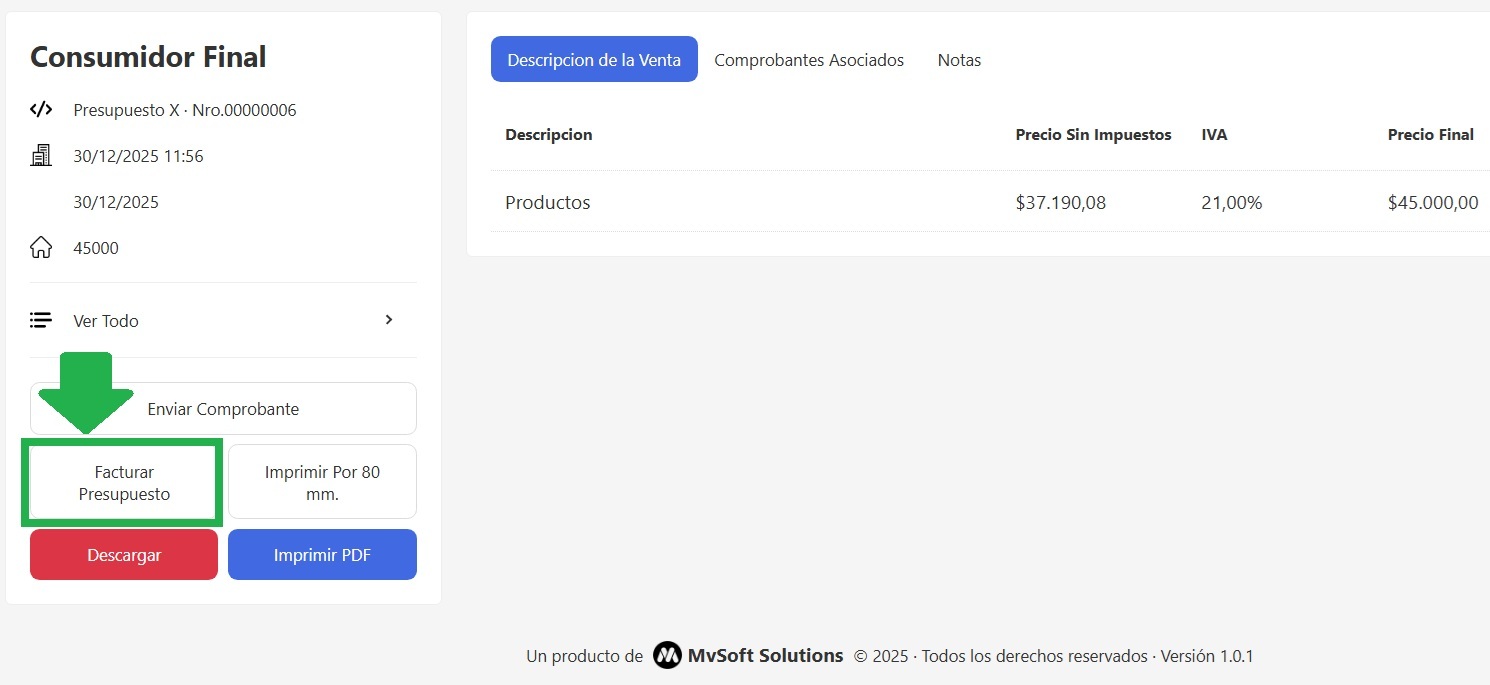Screen dimensions: 1490x685
Task: Expand Ver Todo using the chevron arrow
Action: 389,320
